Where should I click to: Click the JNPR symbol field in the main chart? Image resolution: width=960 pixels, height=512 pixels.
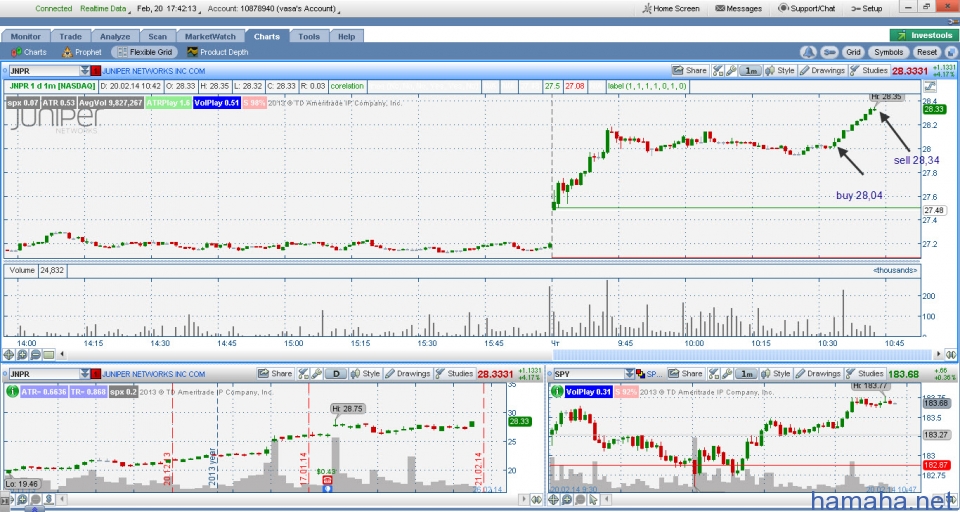coord(43,71)
